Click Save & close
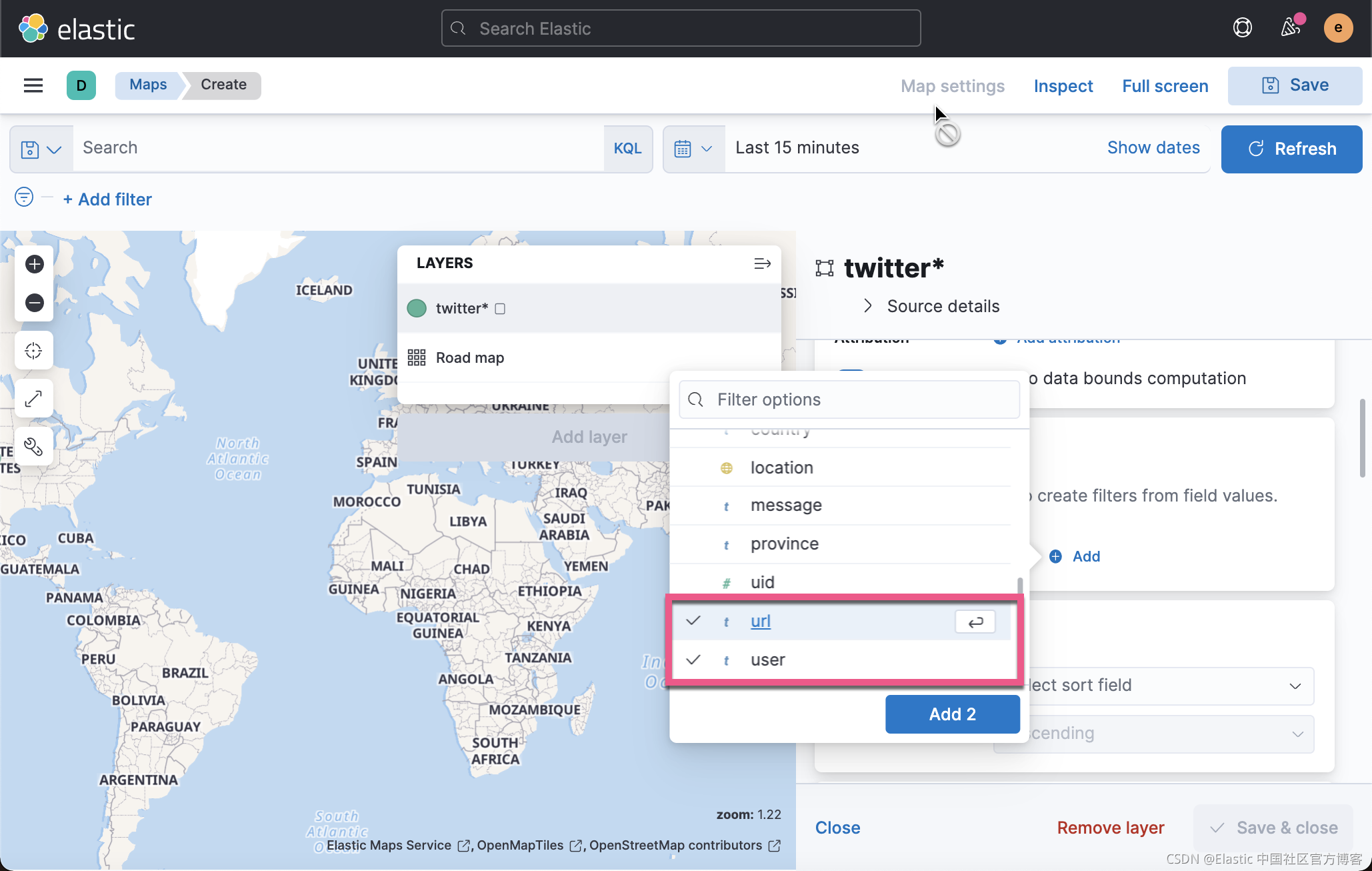The image size is (1372, 871). pyautogui.click(x=1273, y=828)
